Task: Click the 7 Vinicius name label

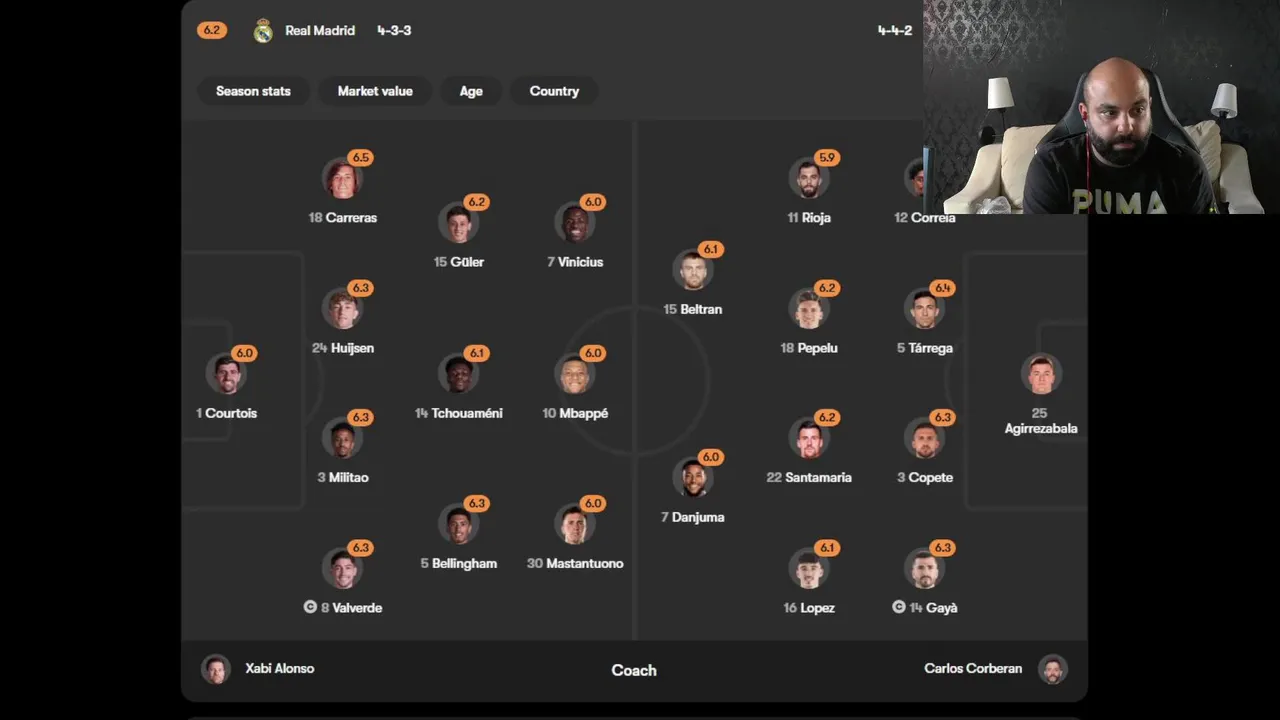Action: tap(575, 262)
